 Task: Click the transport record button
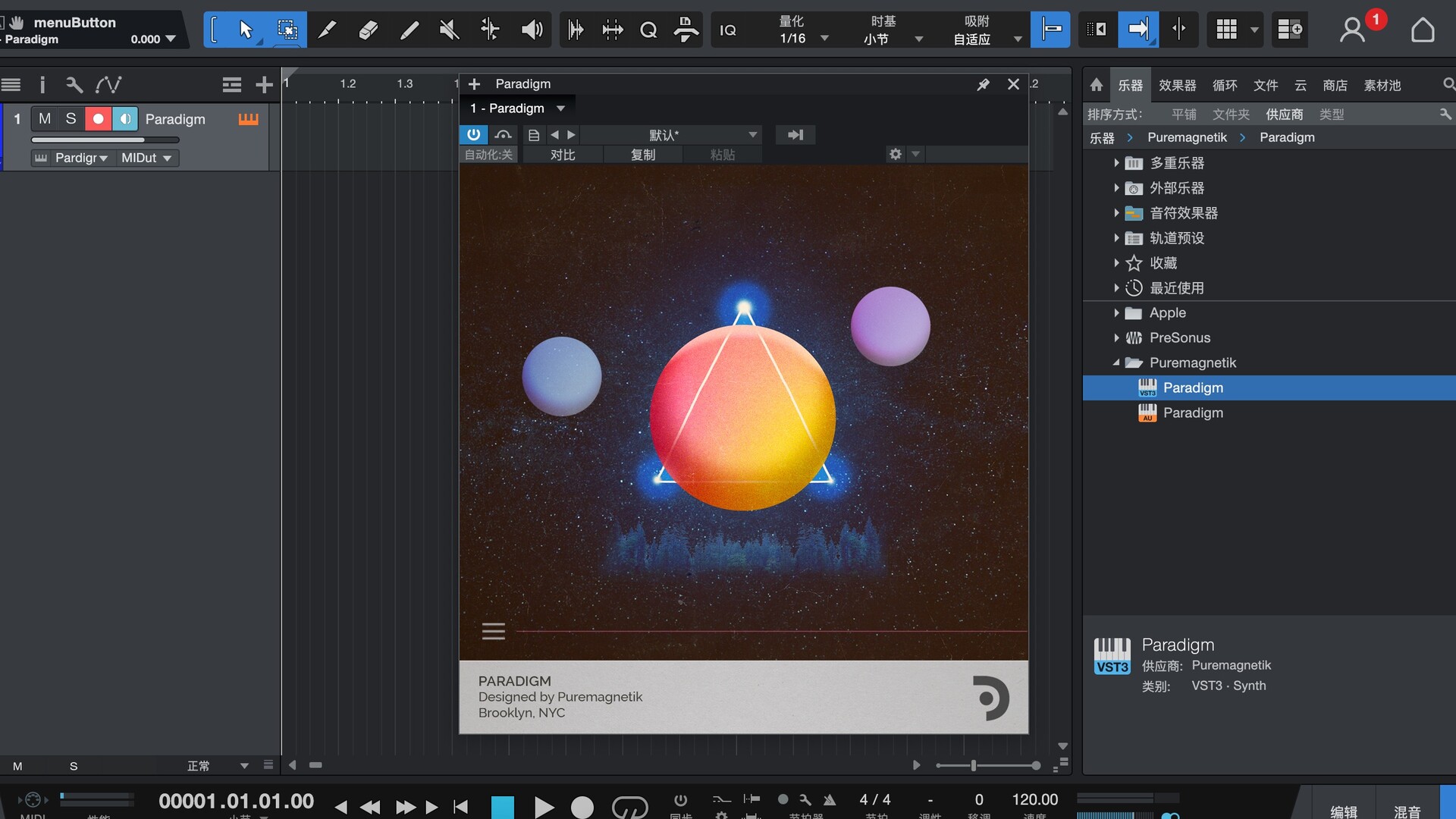[582, 807]
